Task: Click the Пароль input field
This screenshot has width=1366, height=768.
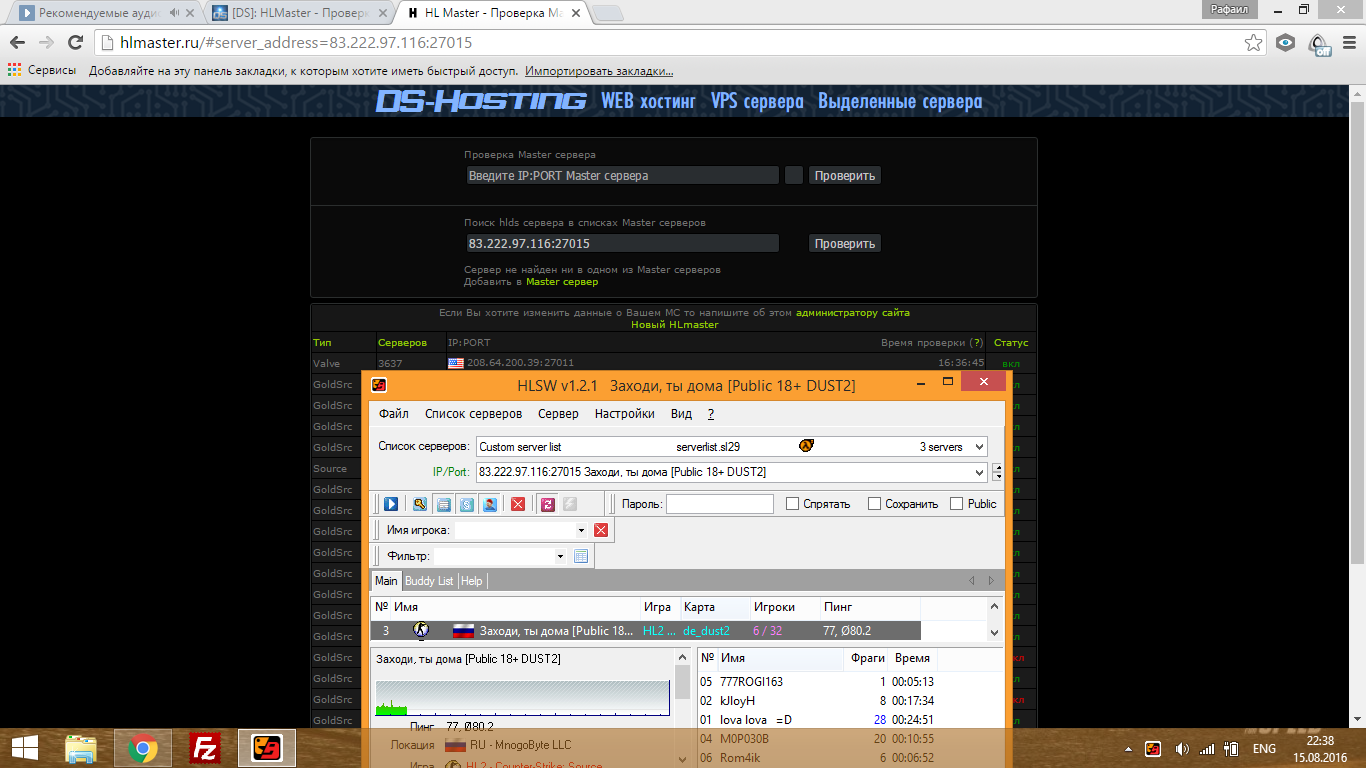Action: 720,504
